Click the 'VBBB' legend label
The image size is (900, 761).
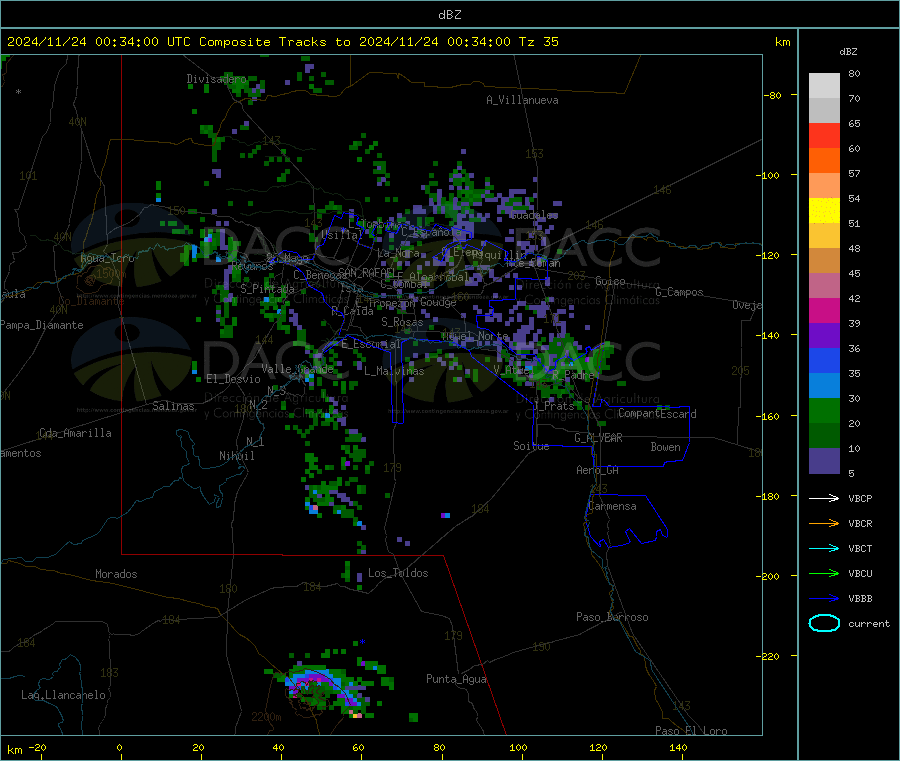860,598
